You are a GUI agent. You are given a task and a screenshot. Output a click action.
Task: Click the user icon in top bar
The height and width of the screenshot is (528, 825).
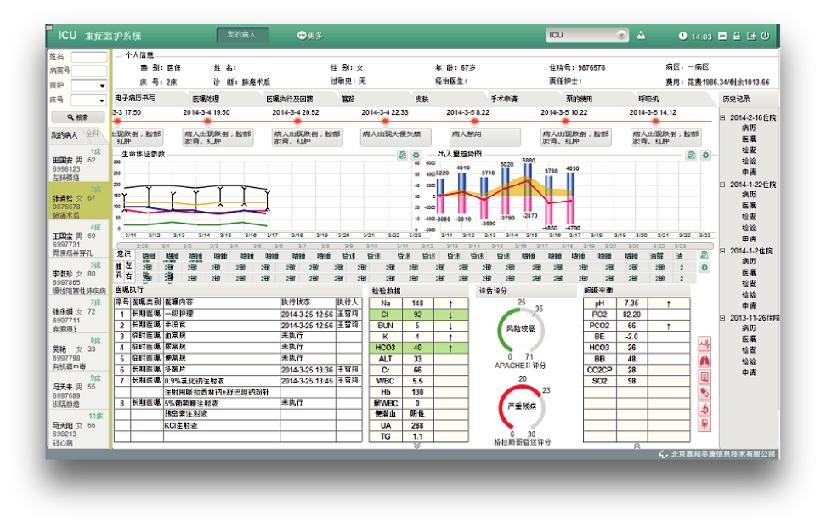(x=641, y=35)
